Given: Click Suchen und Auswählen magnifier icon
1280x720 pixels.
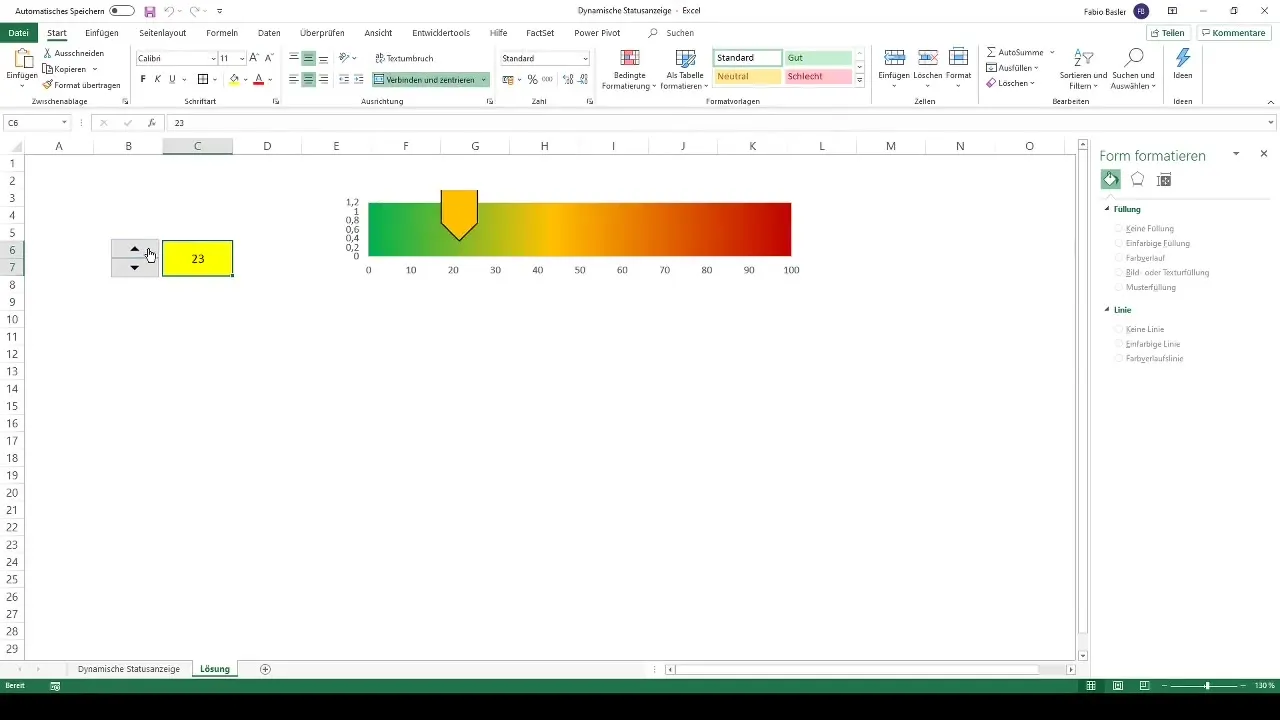Looking at the screenshot, I should [x=1133, y=58].
